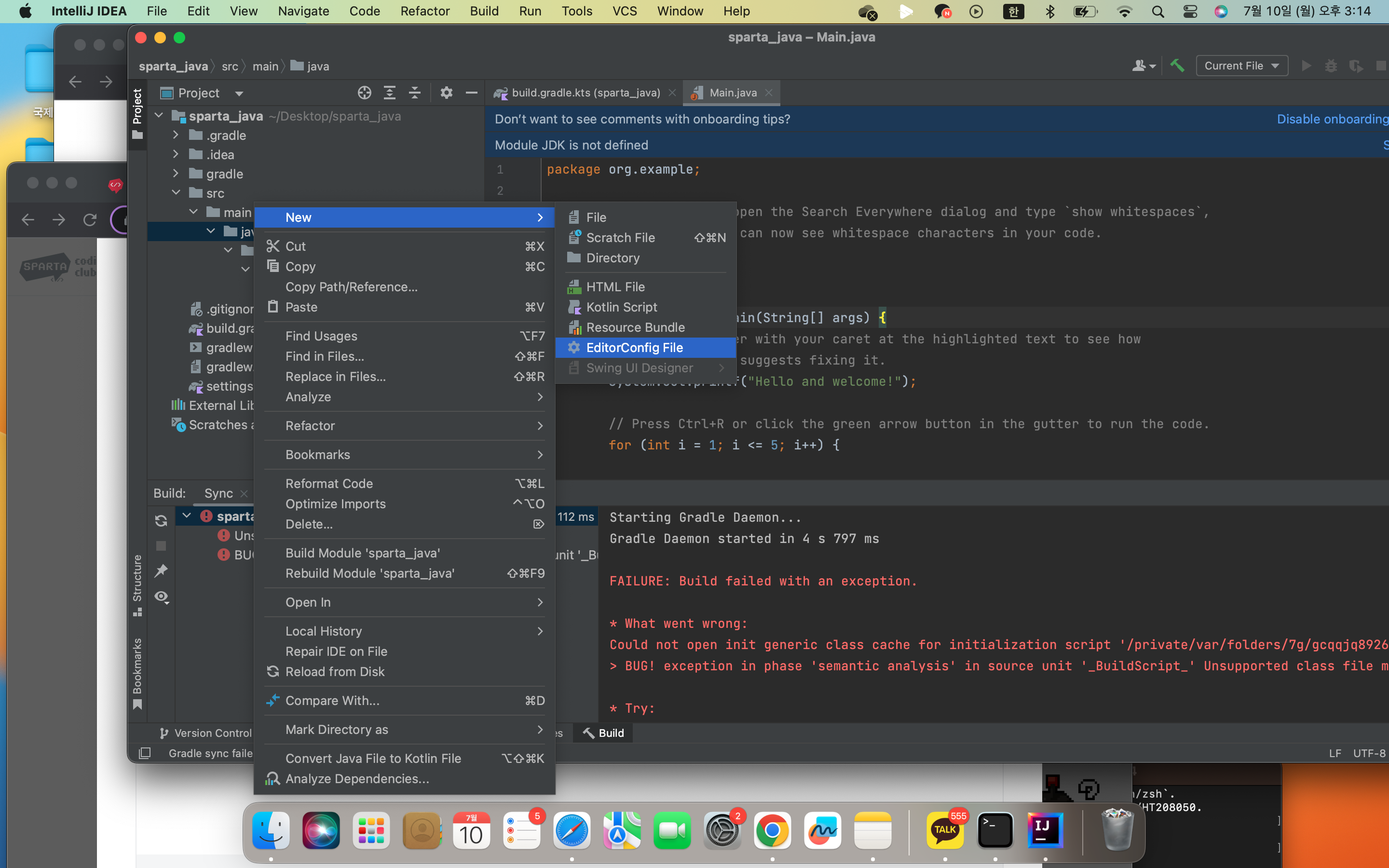Collapse the src folder

pyautogui.click(x=176, y=193)
